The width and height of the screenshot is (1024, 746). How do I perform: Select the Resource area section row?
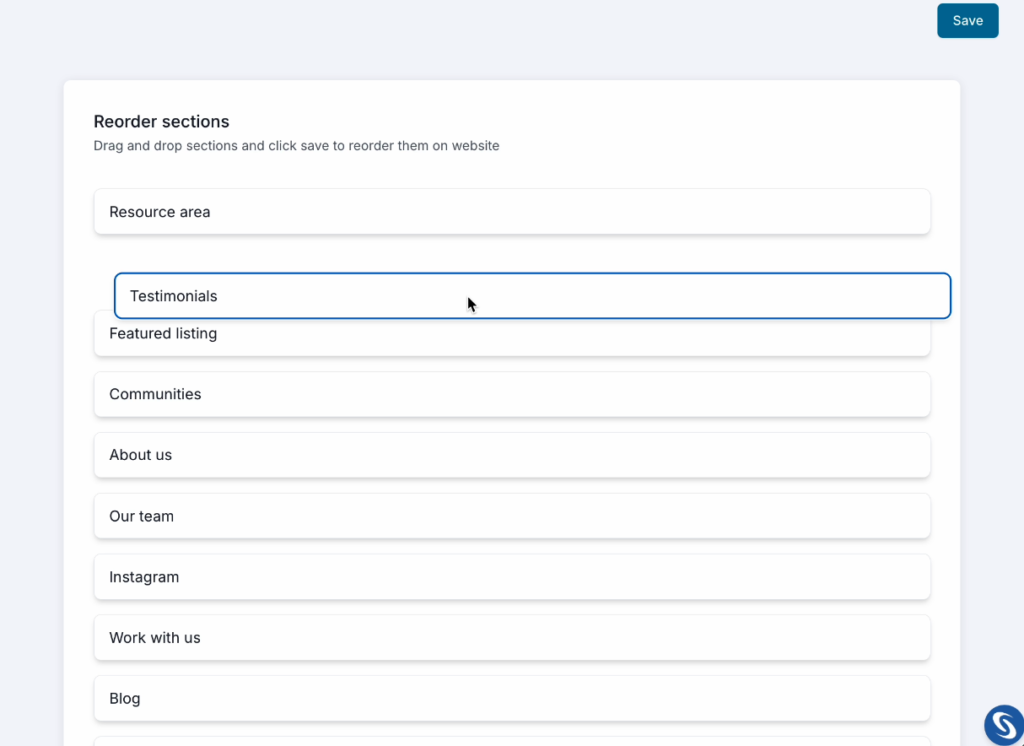click(x=512, y=212)
